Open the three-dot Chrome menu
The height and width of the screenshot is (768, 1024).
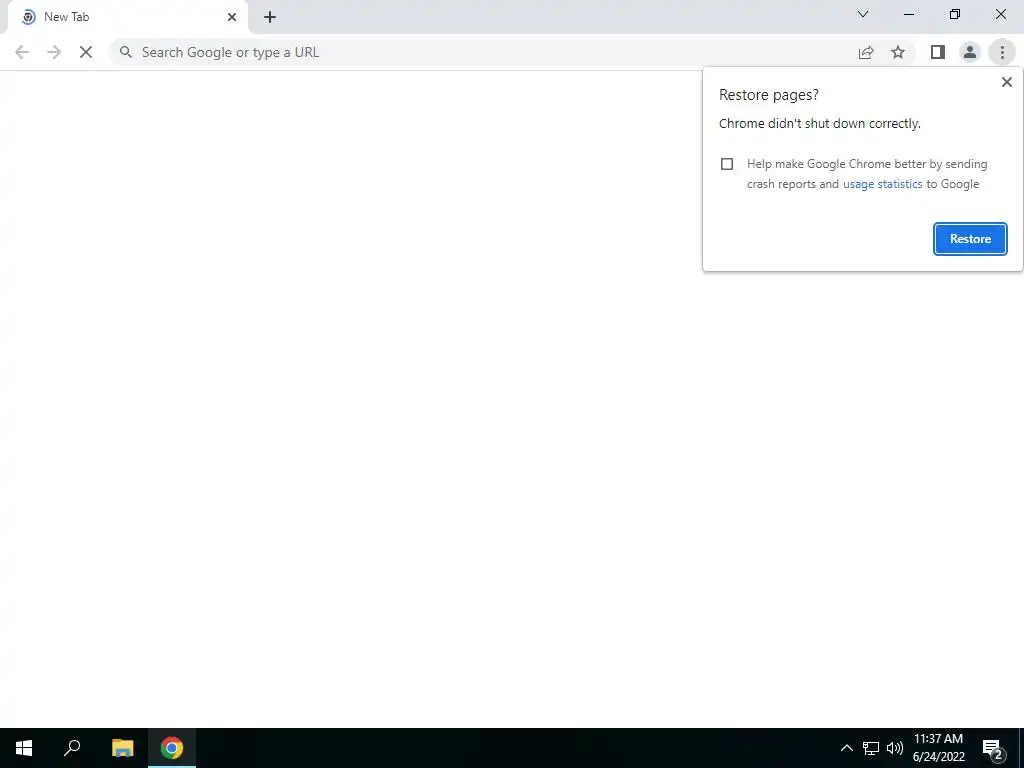[1002, 52]
